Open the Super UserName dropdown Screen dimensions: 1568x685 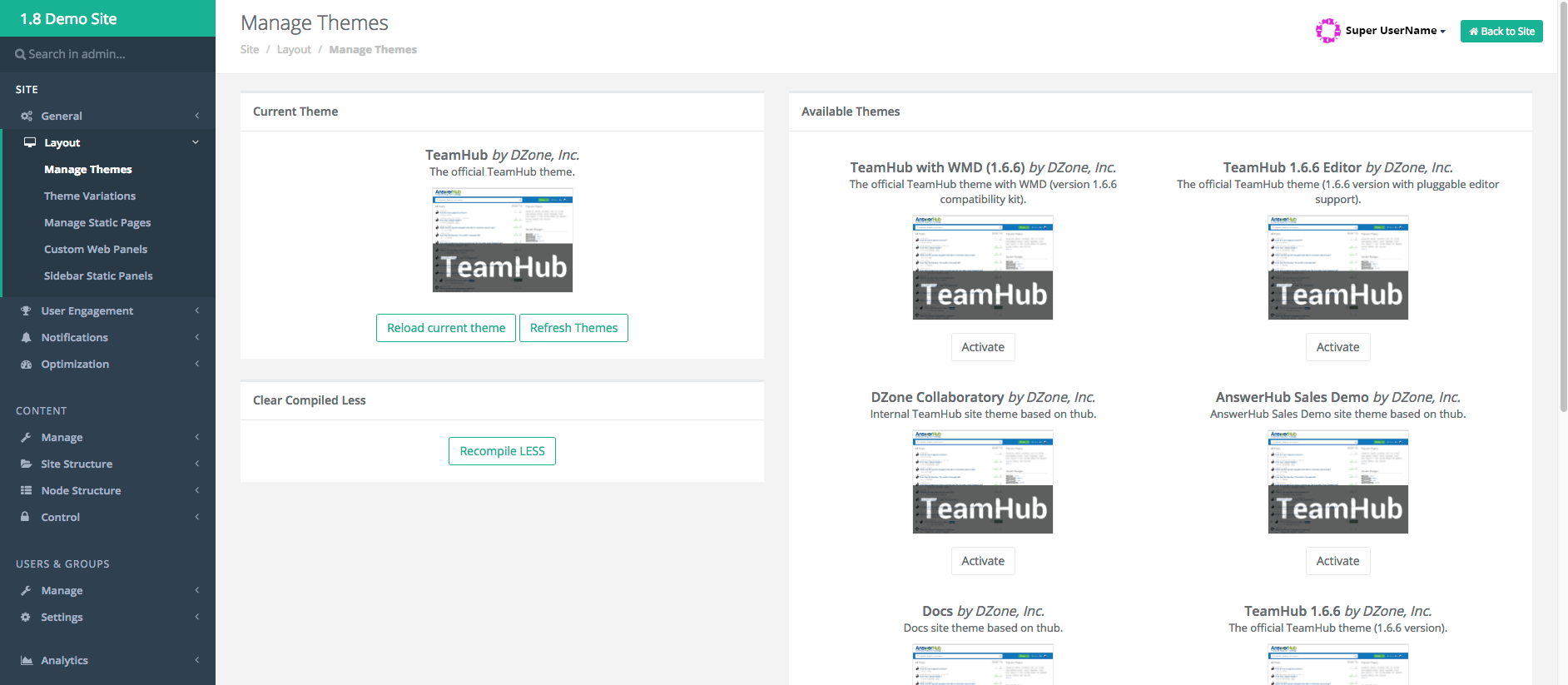tap(1396, 31)
